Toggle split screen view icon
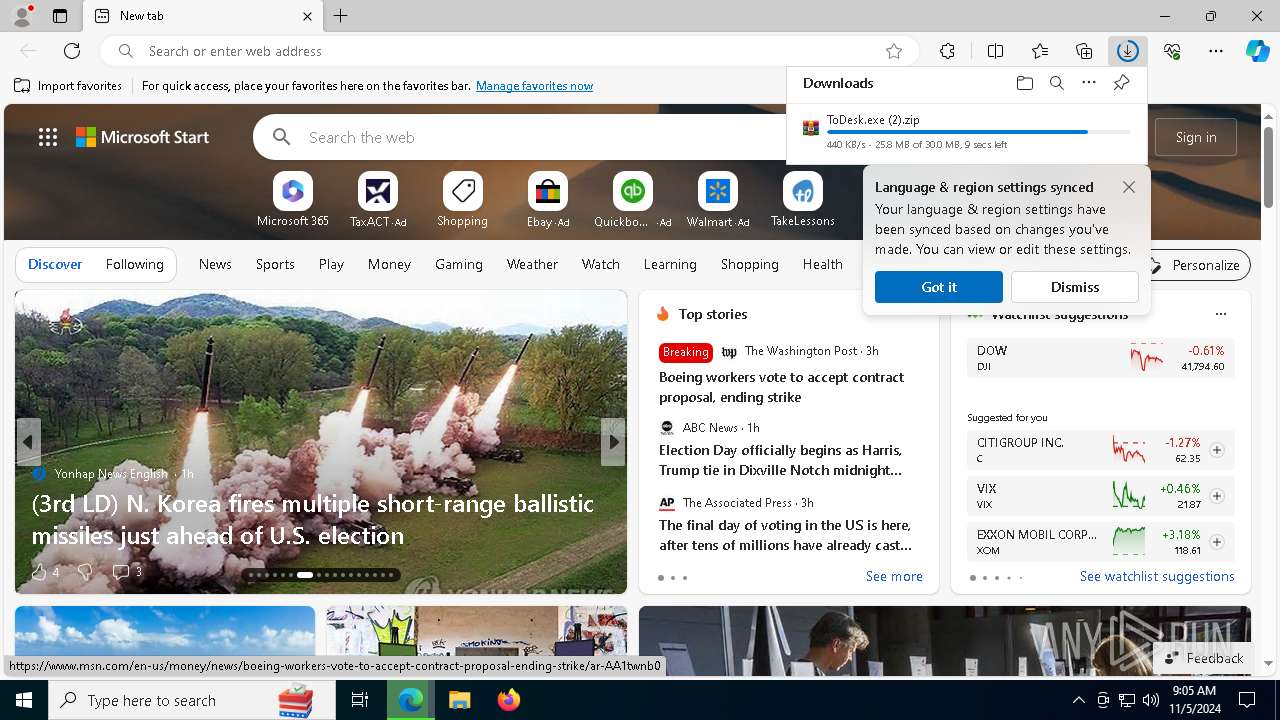This screenshot has width=1280, height=720. click(995, 51)
